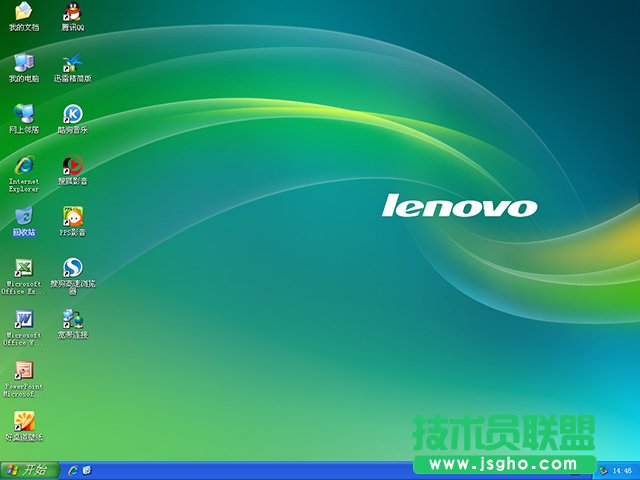Select the 我的电脑 (My Computer) icon
Image resolution: width=640 pixels, height=480 pixels.
pyautogui.click(x=24, y=62)
